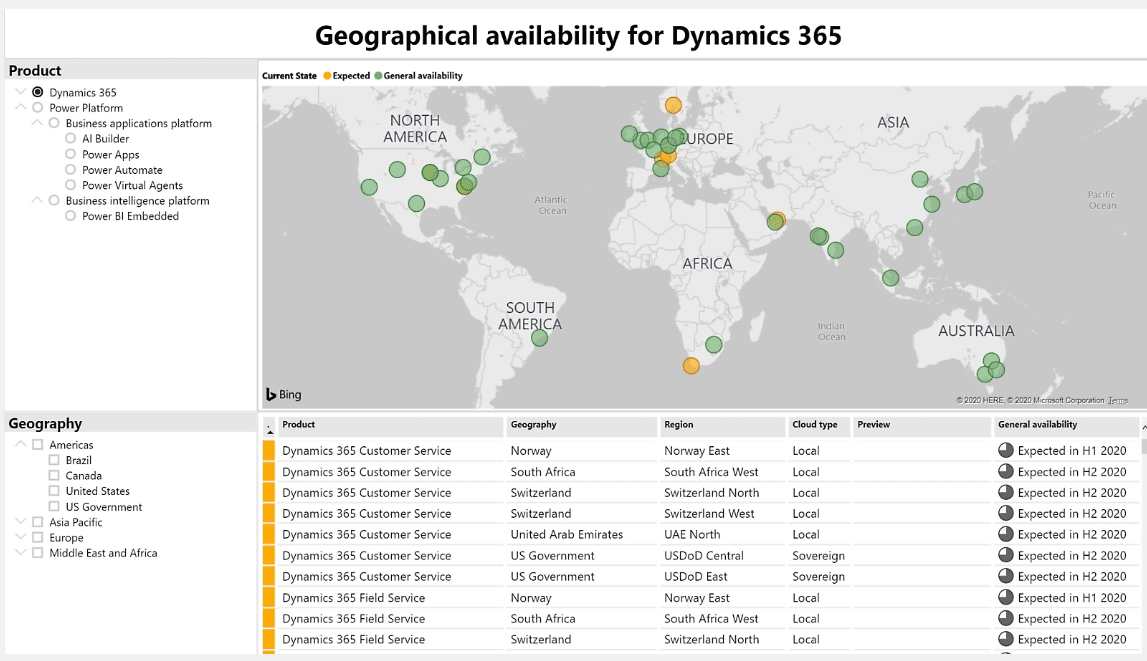The height and width of the screenshot is (661, 1147).
Task: Click orange marker of Customer Service Norway row
Action: pos(268,450)
